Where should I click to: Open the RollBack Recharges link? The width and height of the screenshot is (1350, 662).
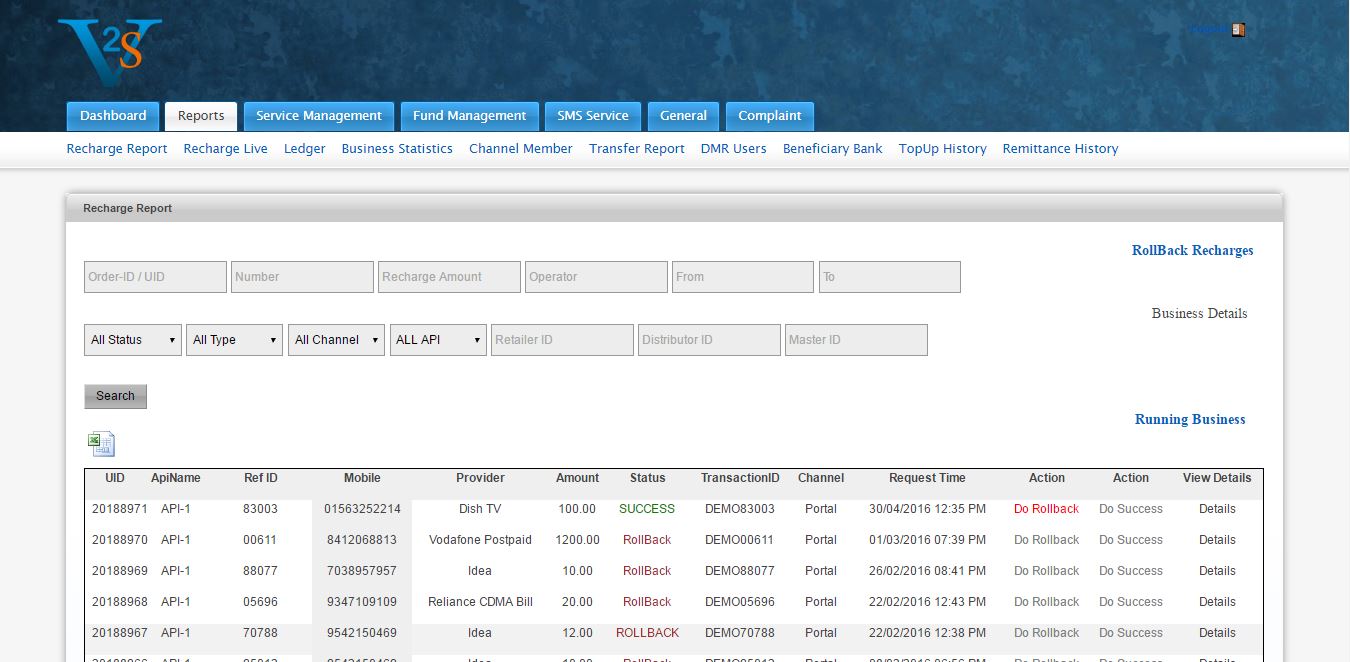point(1192,251)
